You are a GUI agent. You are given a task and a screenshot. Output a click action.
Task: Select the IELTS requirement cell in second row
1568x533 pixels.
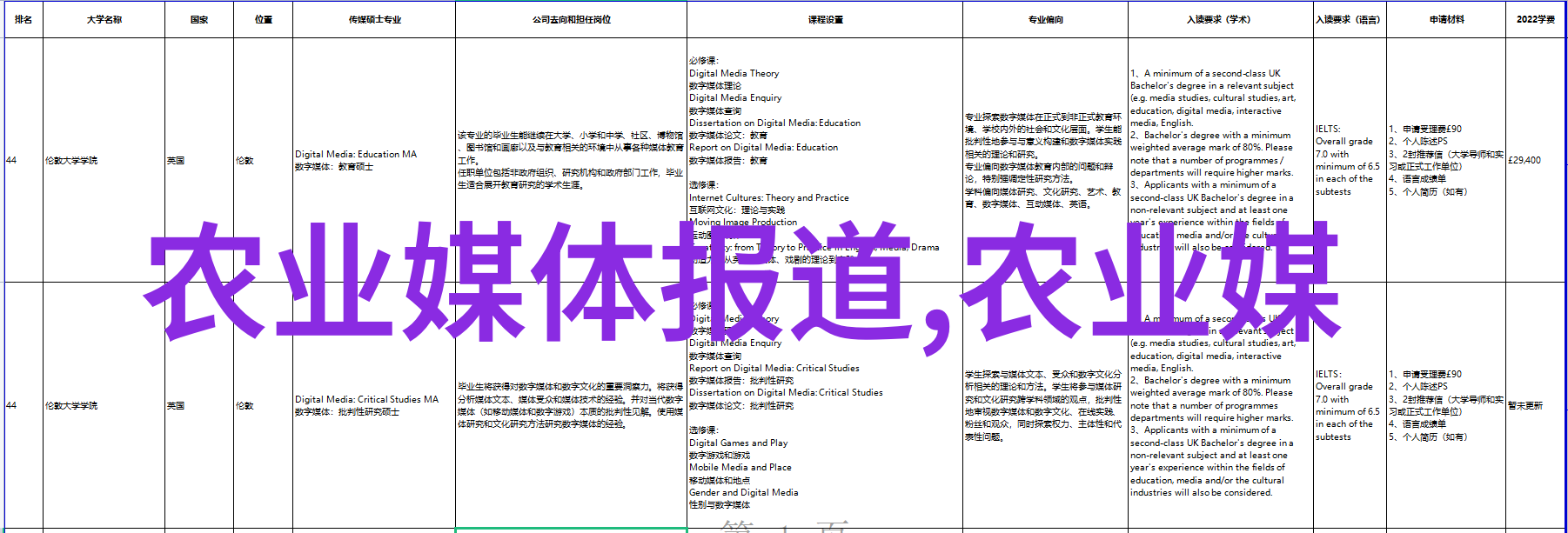click(x=1347, y=405)
